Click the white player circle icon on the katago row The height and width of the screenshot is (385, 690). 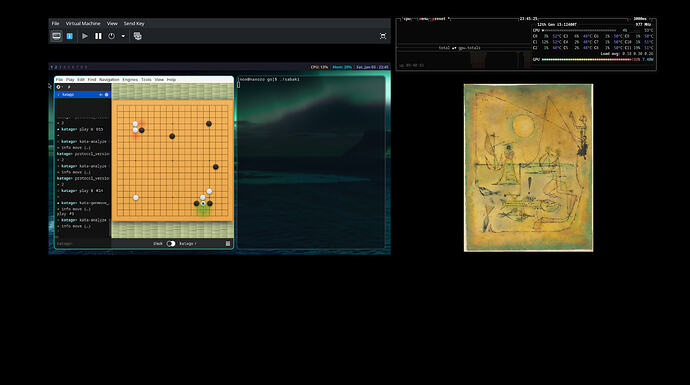(106, 95)
